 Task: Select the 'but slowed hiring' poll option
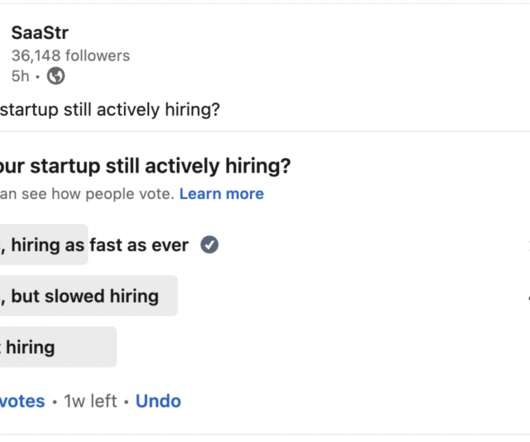[85, 296]
